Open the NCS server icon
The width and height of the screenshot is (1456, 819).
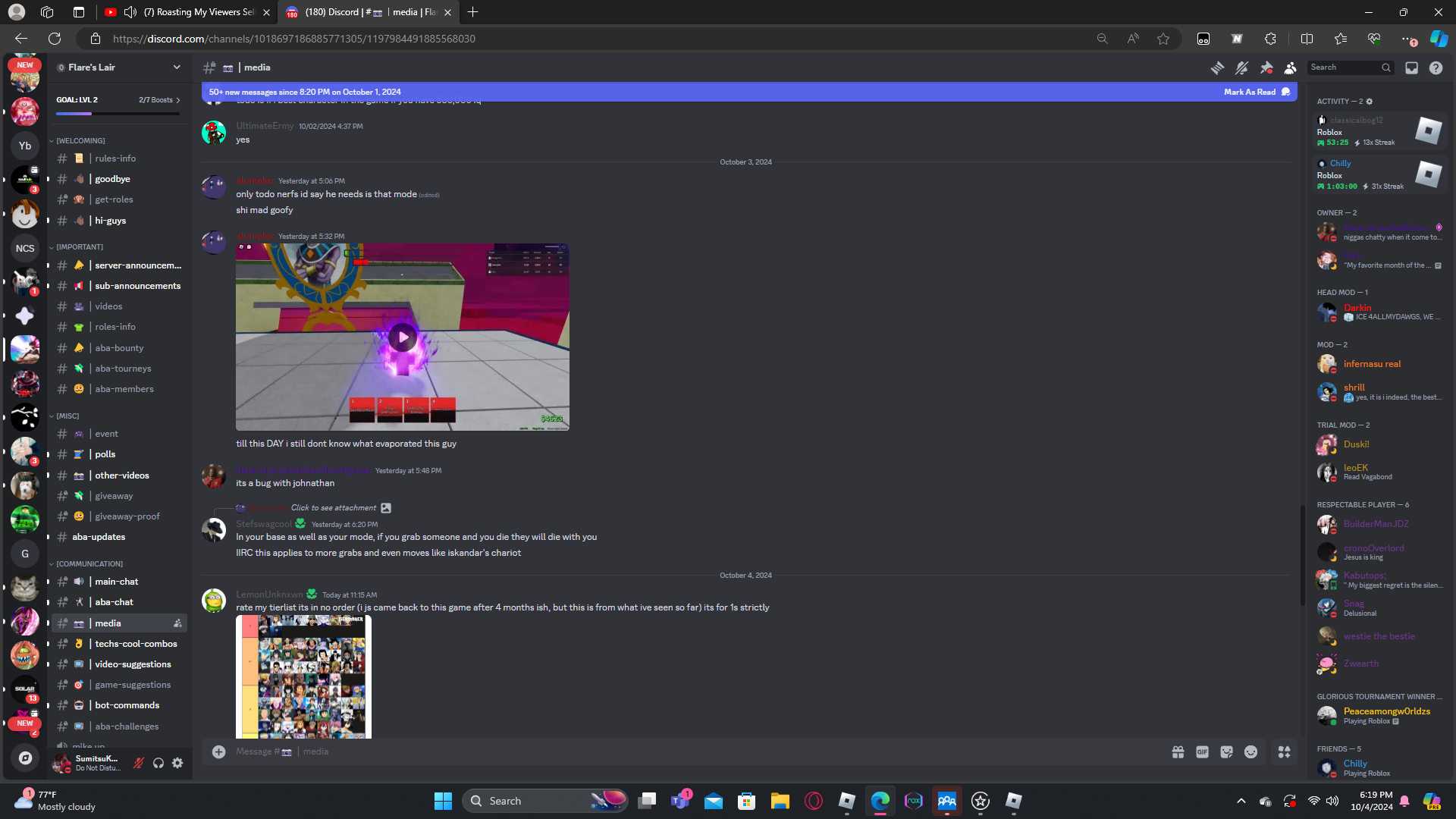pyautogui.click(x=25, y=248)
